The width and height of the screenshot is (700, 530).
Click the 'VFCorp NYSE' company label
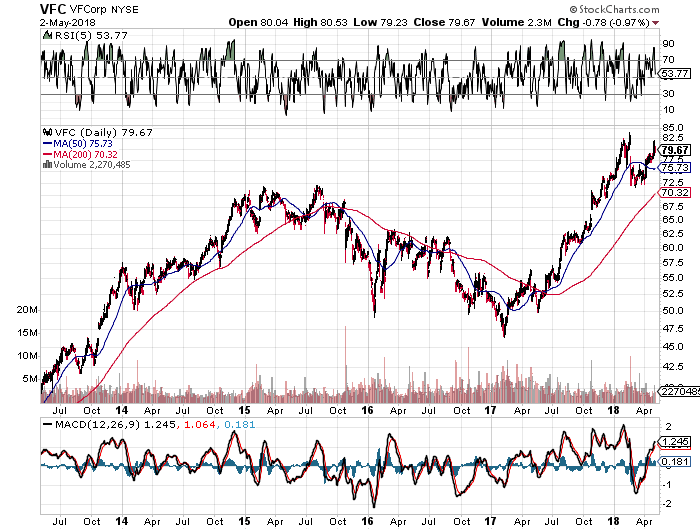point(104,9)
